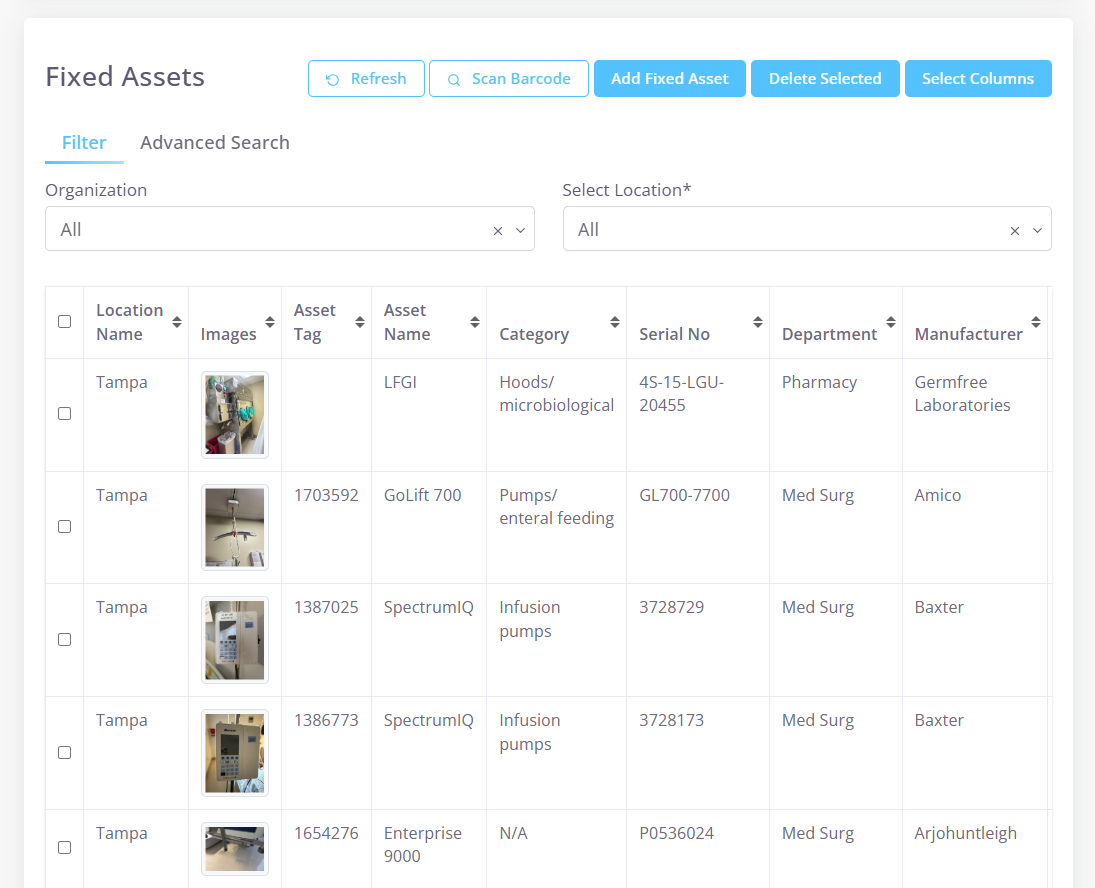Click the Refresh button
Viewport: 1095px width, 888px height.
(x=366, y=79)
